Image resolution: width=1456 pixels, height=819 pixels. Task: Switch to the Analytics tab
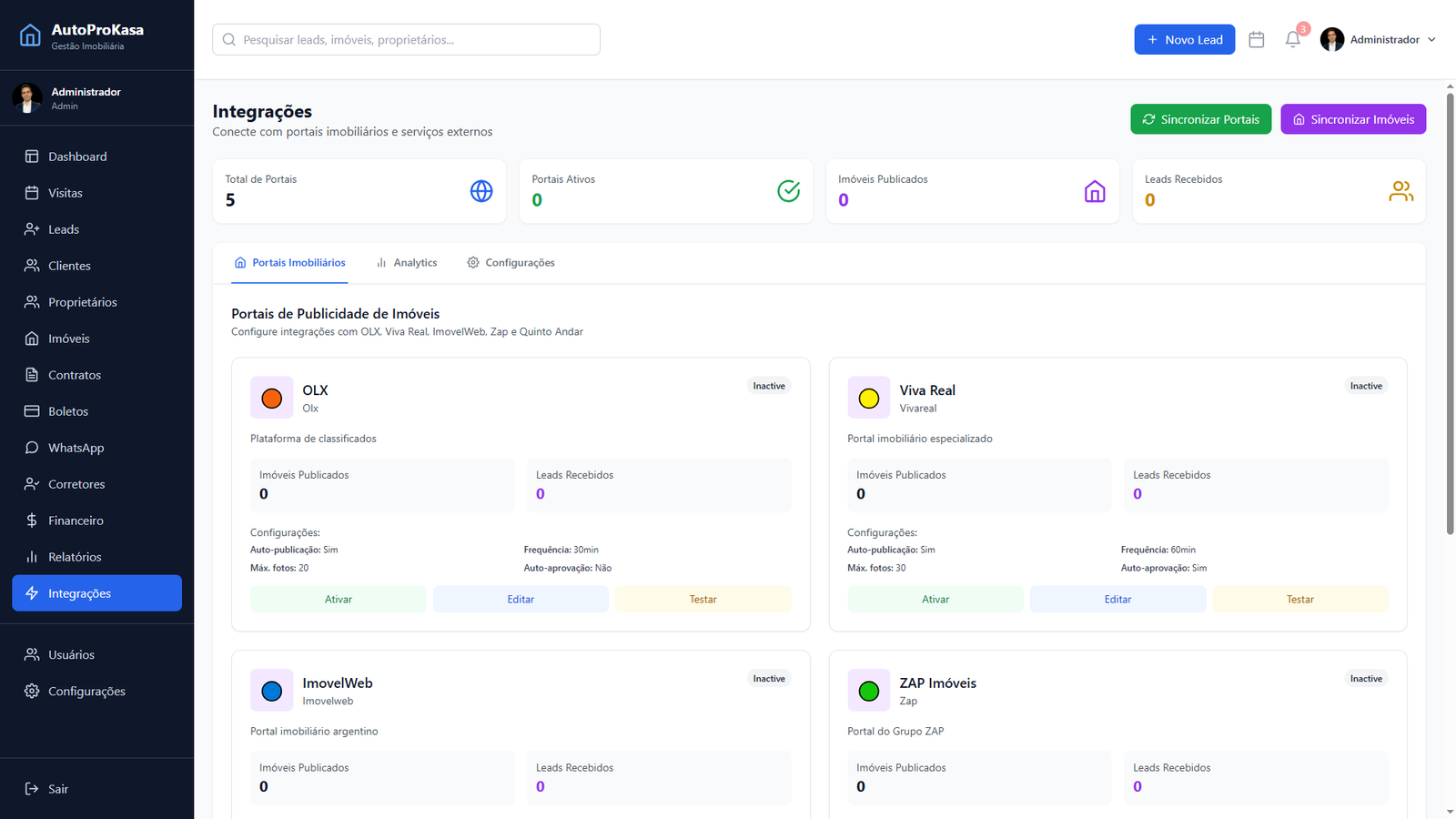(x=407, y=263)
